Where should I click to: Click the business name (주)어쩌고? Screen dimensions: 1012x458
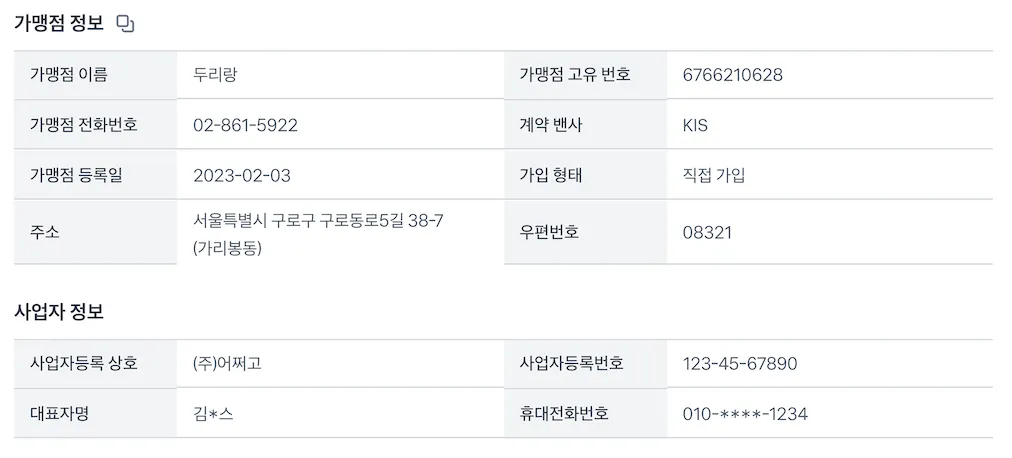227,363
